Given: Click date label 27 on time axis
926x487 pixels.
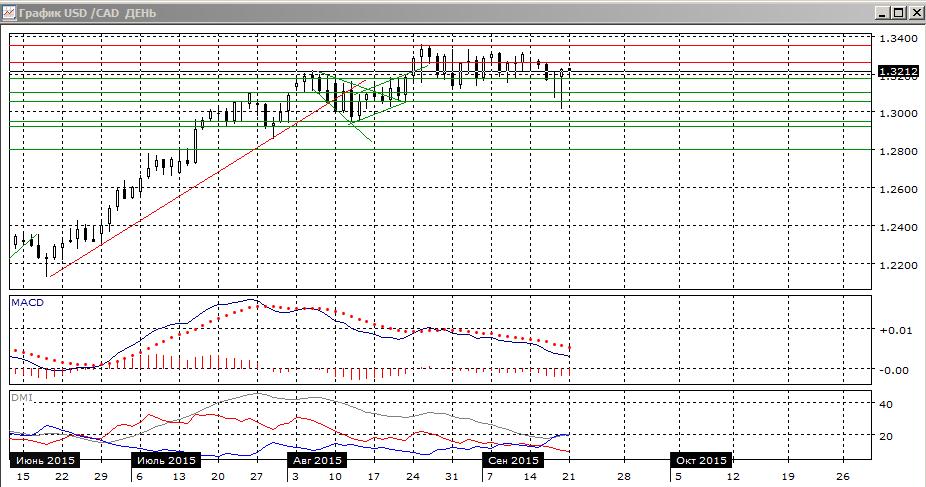Looking at the screenshot, I should coord(256,477).
